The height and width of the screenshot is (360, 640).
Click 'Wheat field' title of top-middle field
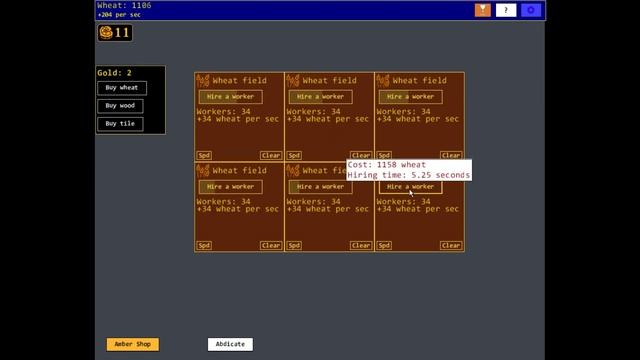click(329, 80)
